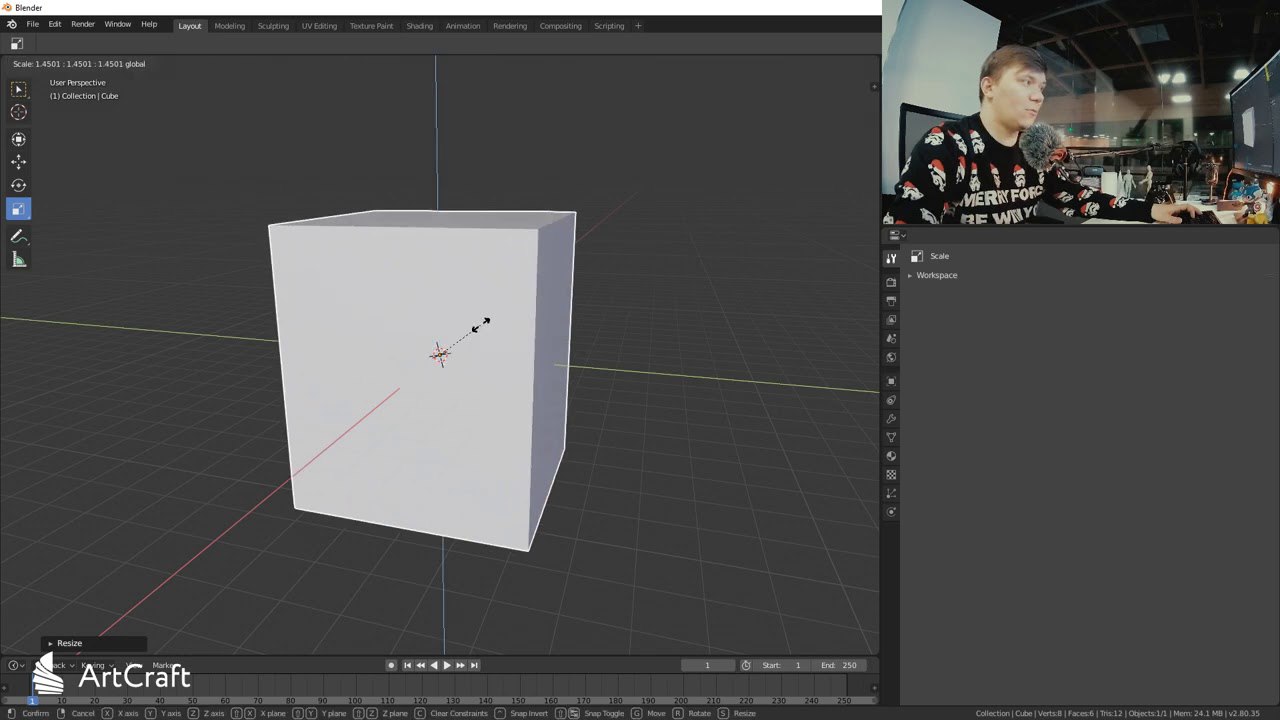The image size is (1280, 720).
Task: Click the 'Scale: 1.4501' status text
Action: (79, 64)
